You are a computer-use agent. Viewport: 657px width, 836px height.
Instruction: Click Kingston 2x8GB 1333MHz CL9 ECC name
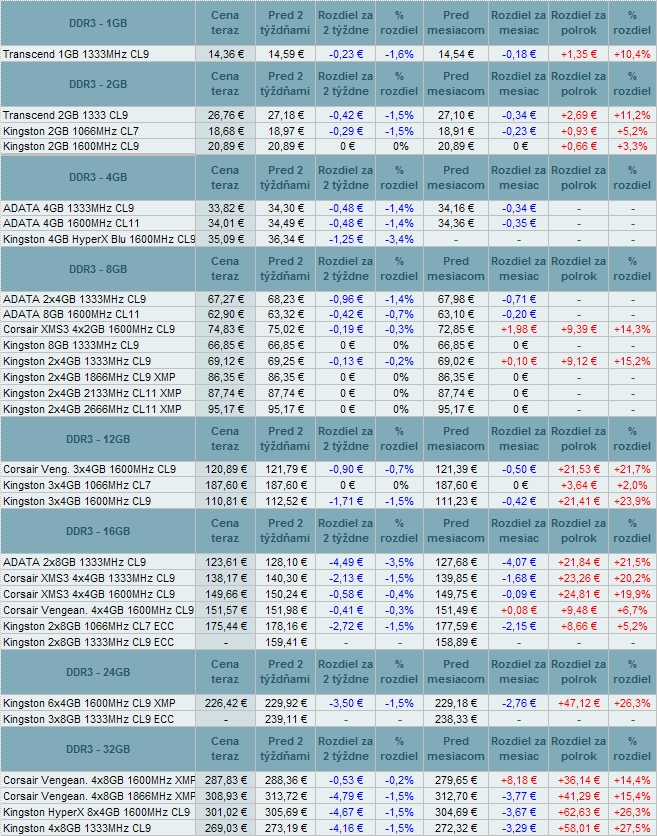[88, 642]
